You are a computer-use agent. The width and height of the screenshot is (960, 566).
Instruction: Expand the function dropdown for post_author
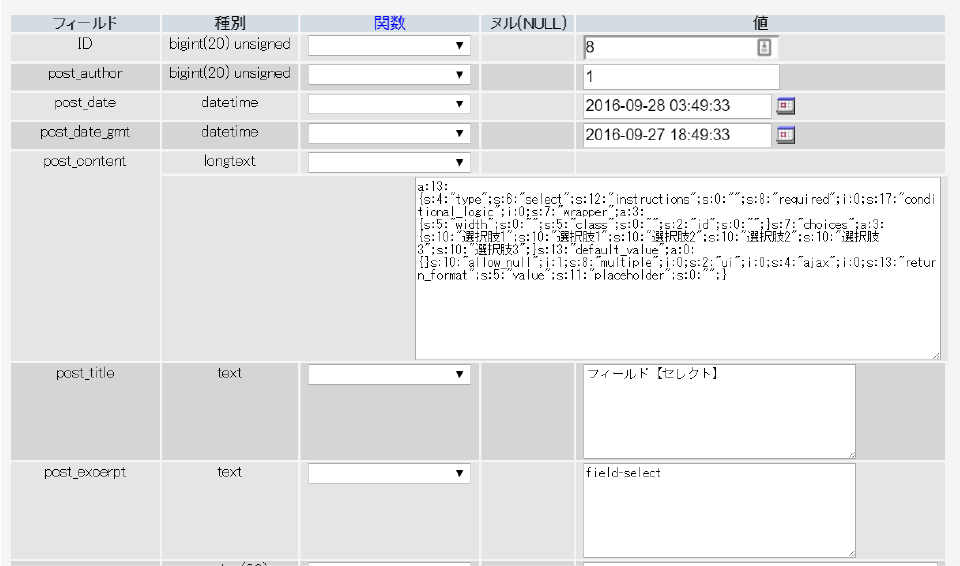click(389, 75)
